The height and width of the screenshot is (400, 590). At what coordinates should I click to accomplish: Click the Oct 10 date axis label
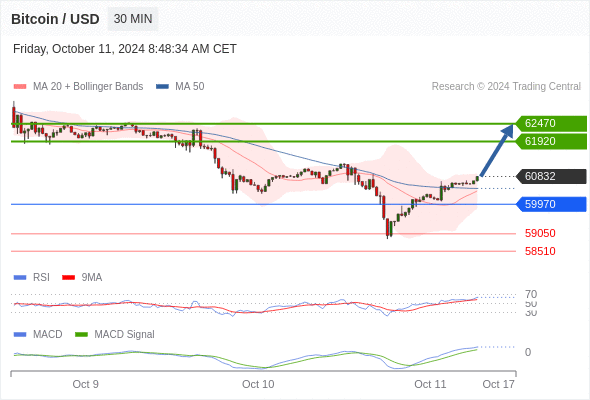258,384
